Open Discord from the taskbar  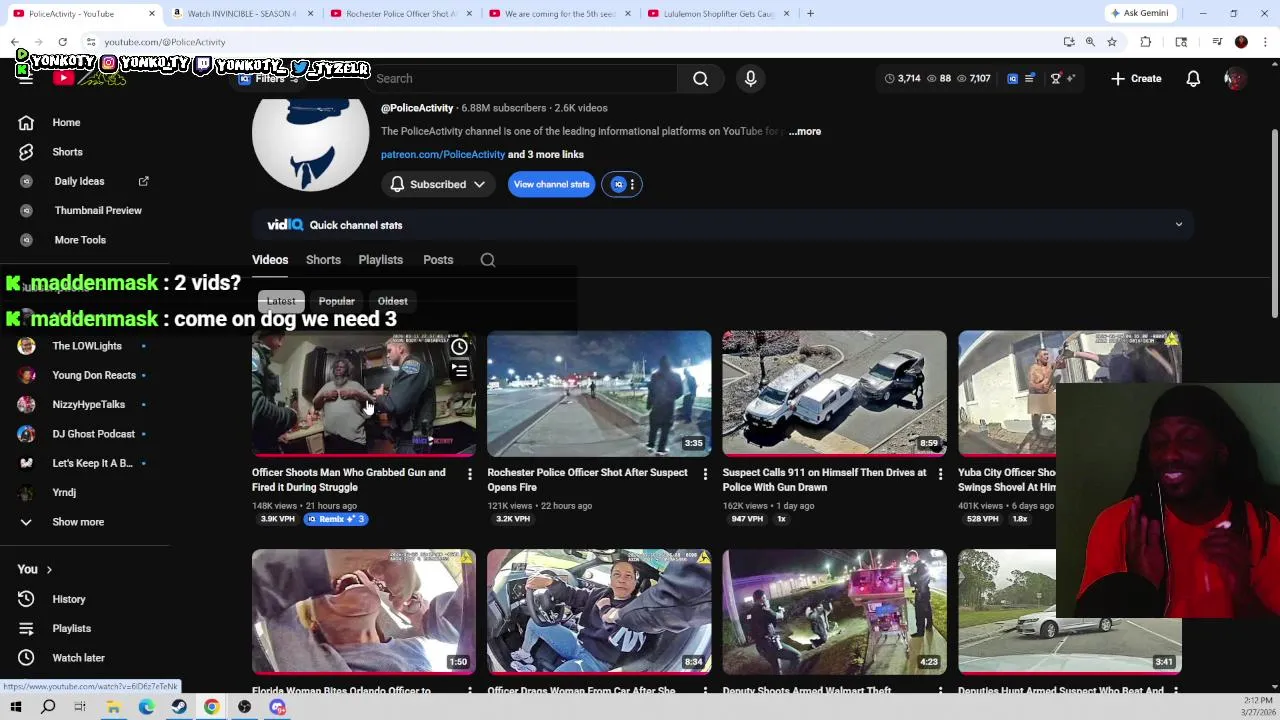(277, 707)
